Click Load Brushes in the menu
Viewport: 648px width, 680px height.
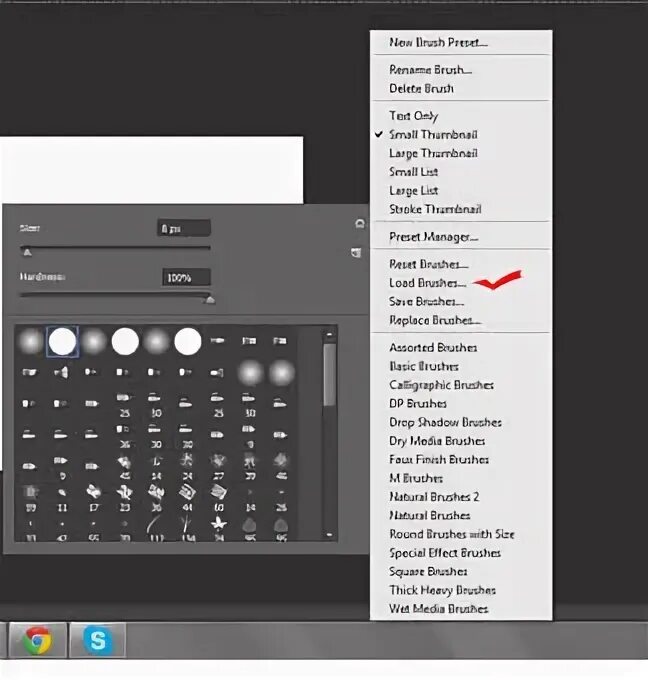pyautogui.click(x=427, y=283)
